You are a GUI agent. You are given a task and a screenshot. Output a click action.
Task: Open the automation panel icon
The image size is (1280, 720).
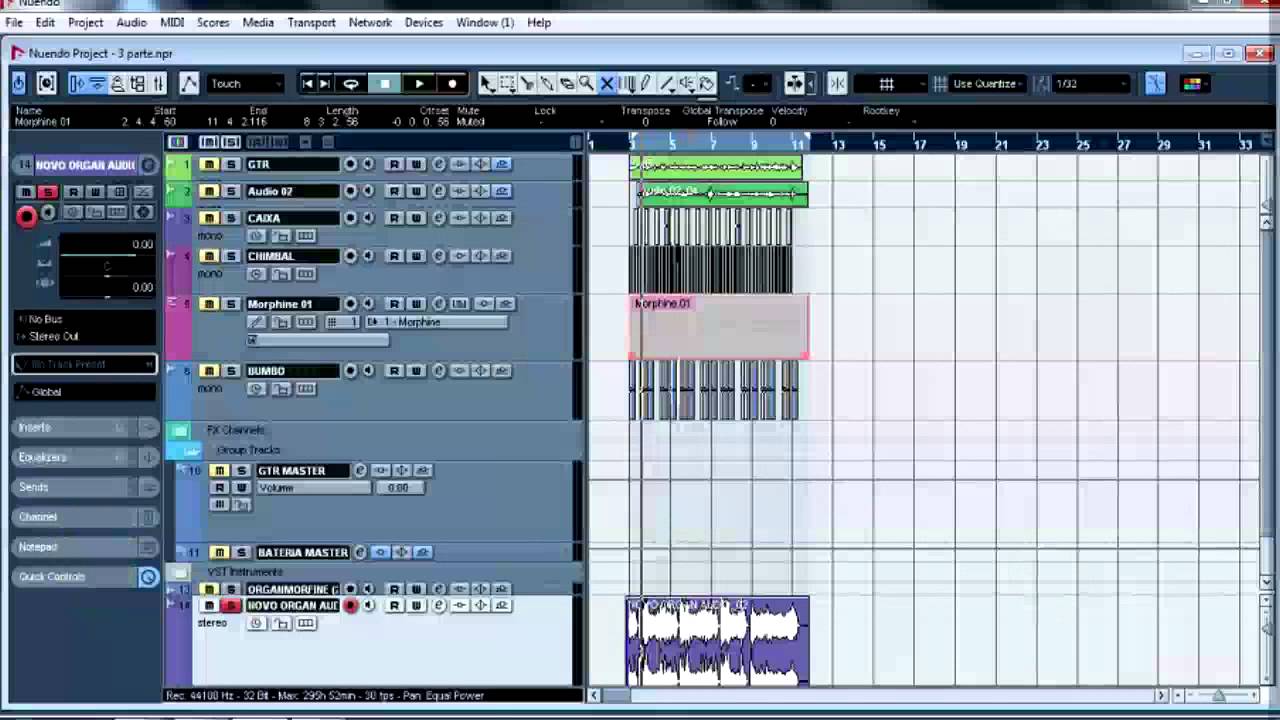coord(189,84)
